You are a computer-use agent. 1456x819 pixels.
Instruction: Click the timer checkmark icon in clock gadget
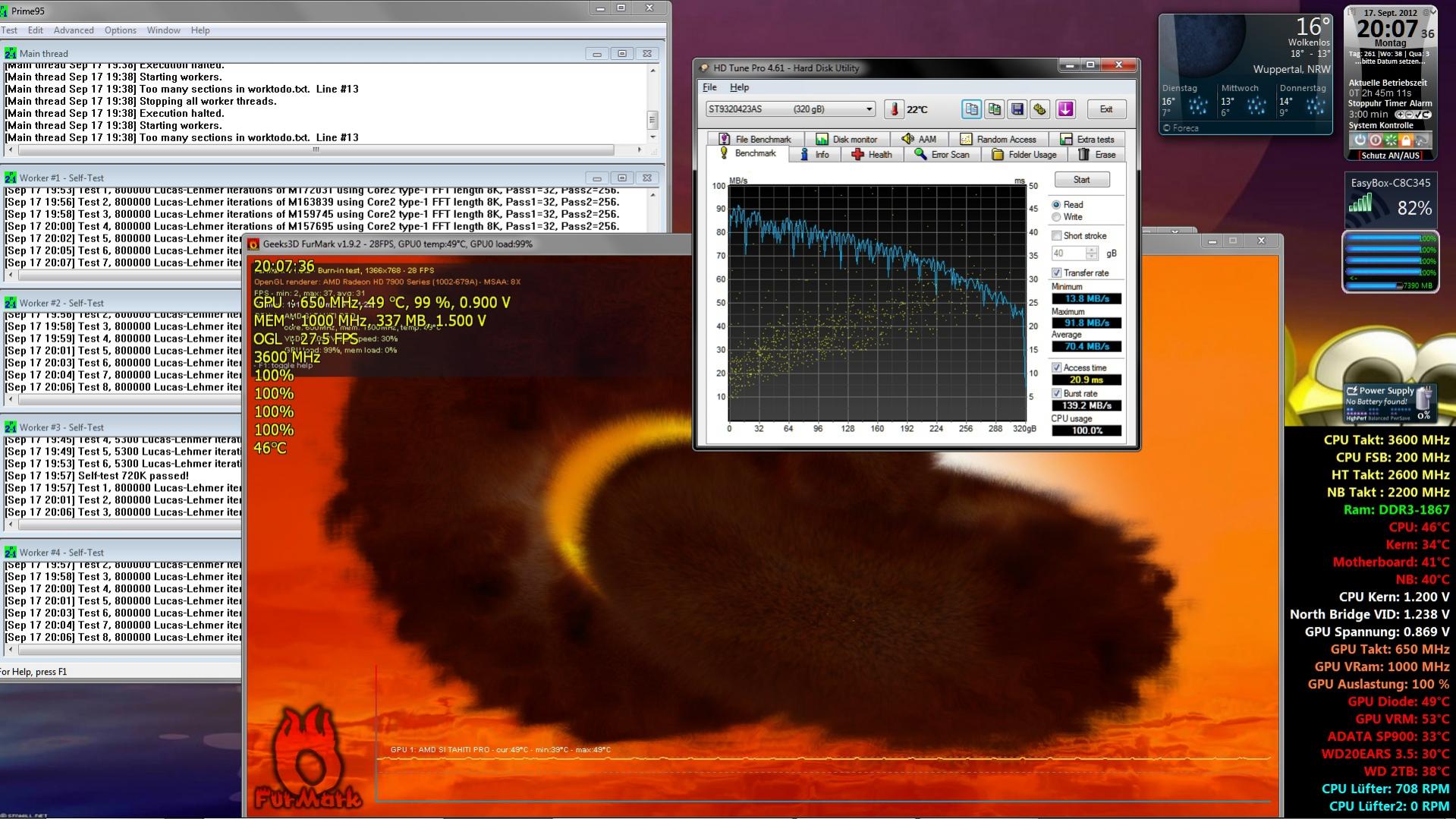coord(1417,115)
